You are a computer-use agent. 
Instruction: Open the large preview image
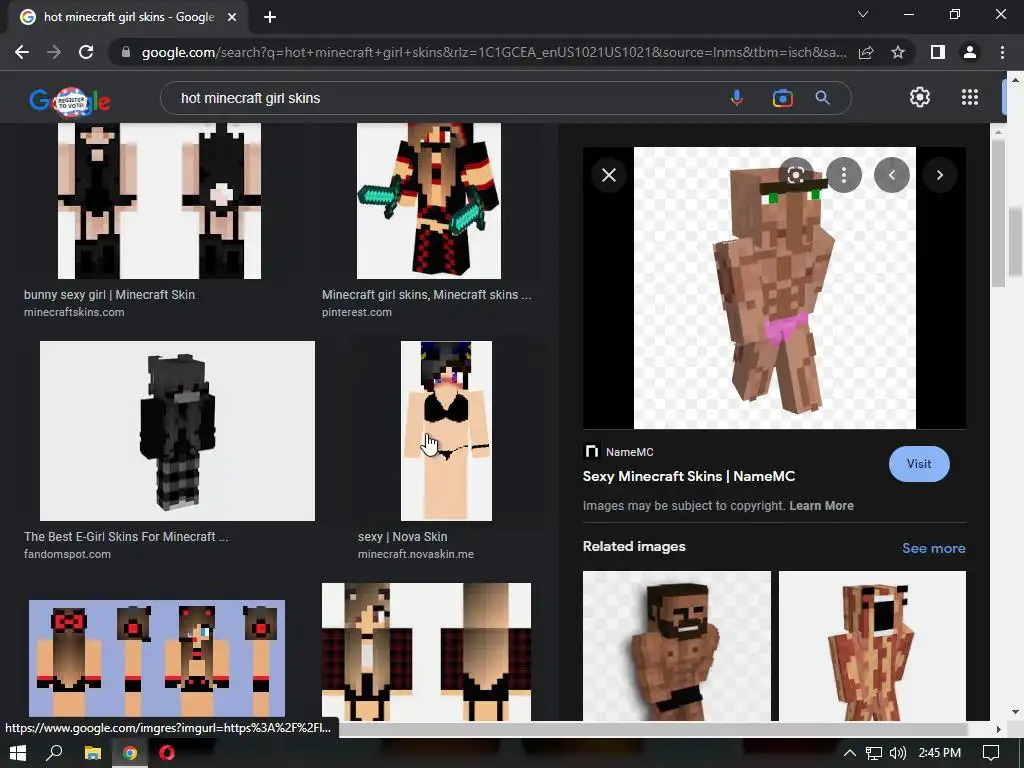tap(775, 288)
